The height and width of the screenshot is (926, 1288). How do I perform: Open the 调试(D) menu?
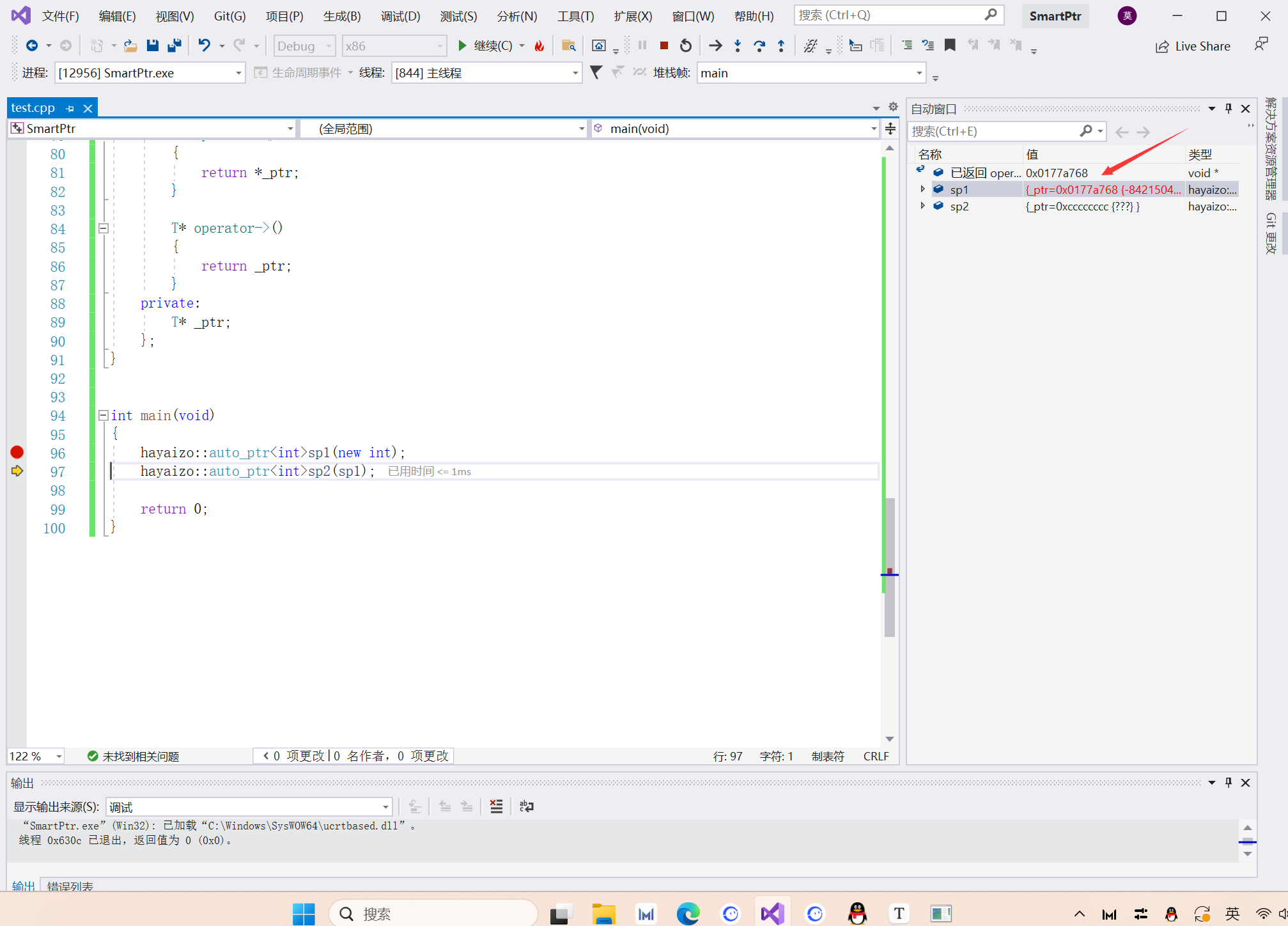coord(400,16)
